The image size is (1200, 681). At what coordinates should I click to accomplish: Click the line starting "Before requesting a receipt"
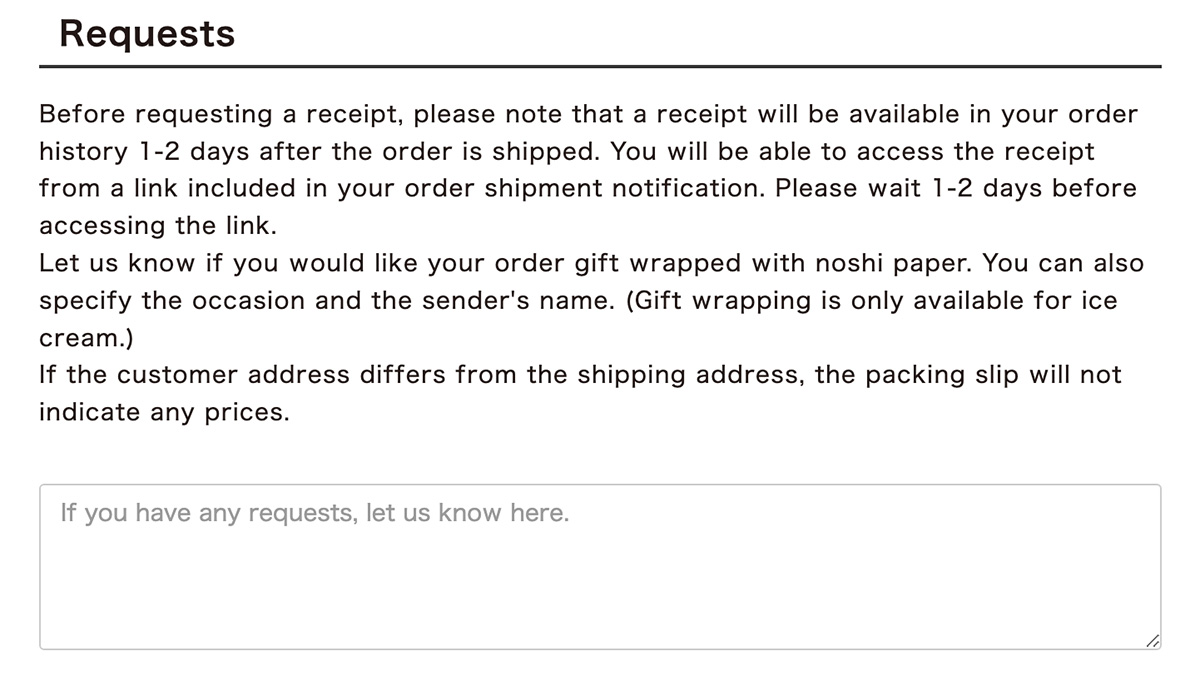[588, 115]
